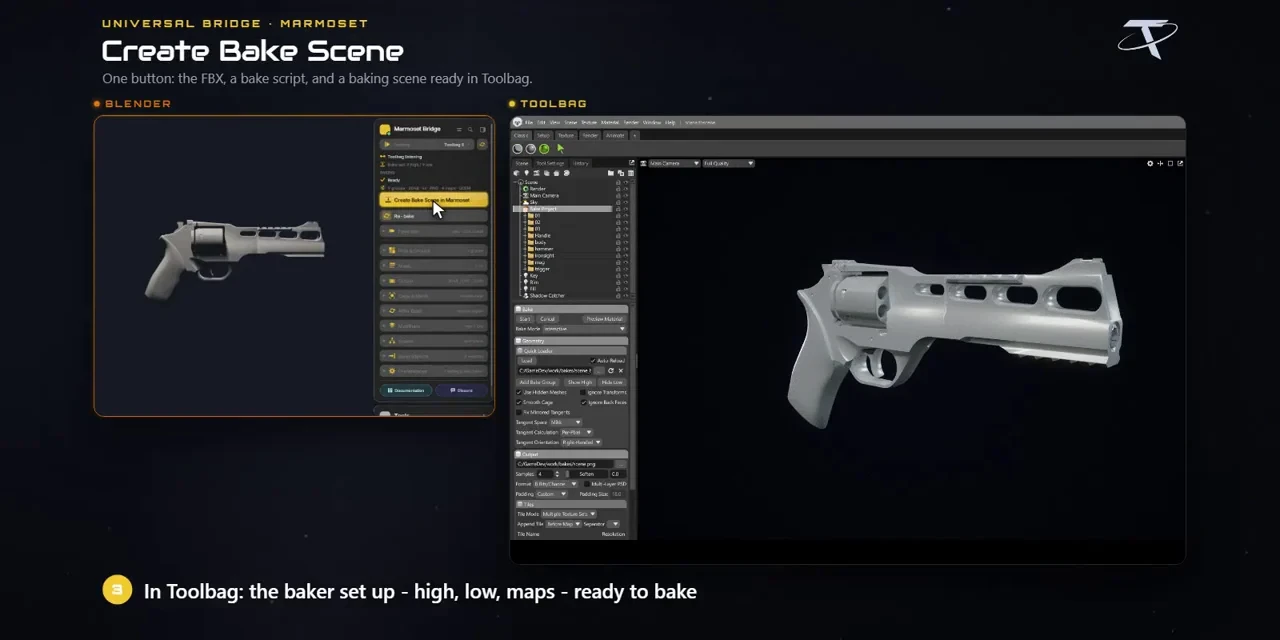
Task: Search in the Marmoset Bridge panel
Action: pyautogui.click(x=470, y=129)
